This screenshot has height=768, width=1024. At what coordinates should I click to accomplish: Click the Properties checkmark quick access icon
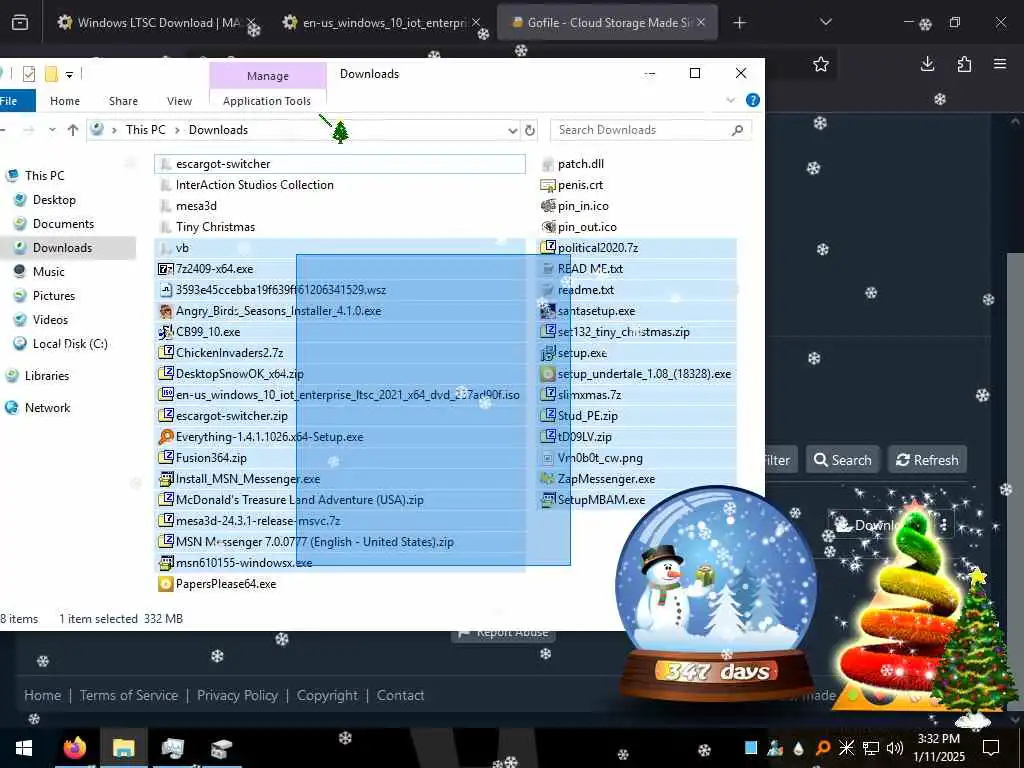29,74
